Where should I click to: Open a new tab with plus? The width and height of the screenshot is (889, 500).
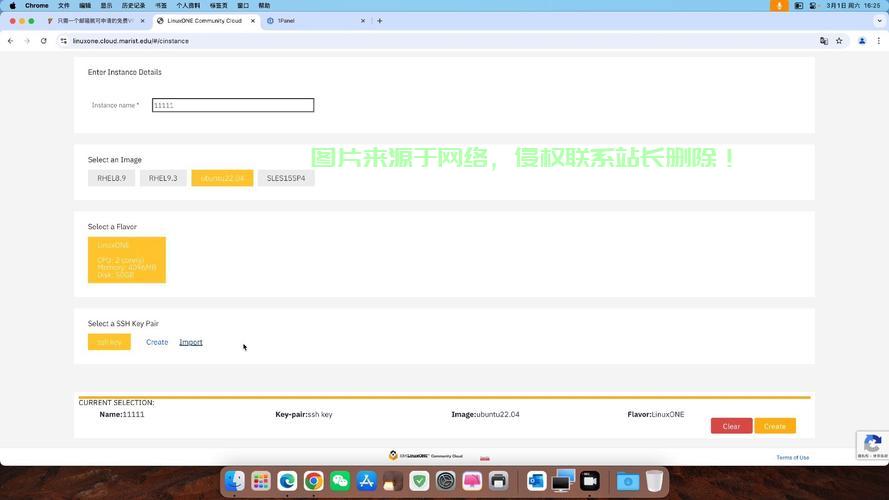(x=379, y=20)
